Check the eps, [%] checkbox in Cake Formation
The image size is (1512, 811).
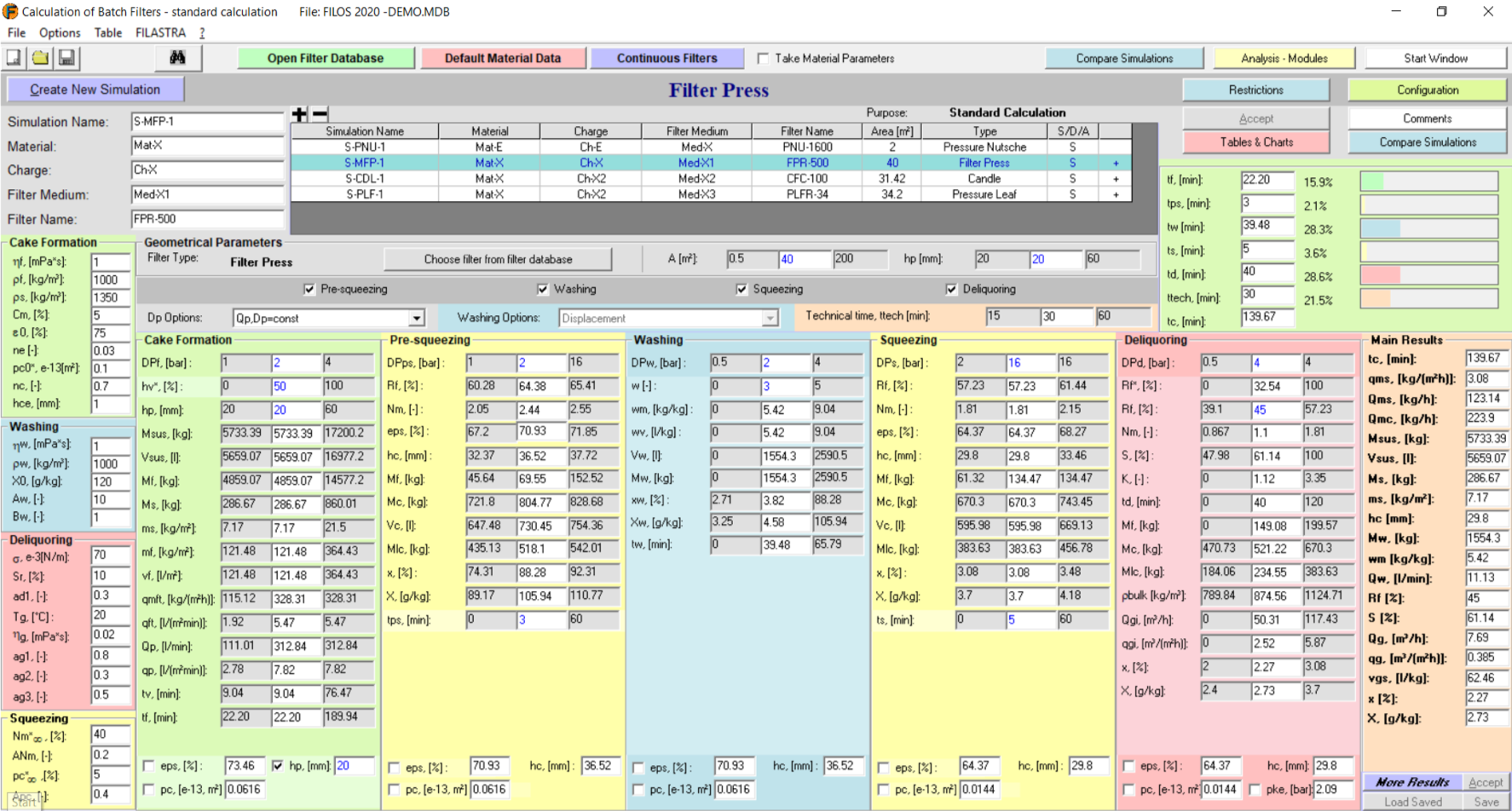click(x=148, y=766)
